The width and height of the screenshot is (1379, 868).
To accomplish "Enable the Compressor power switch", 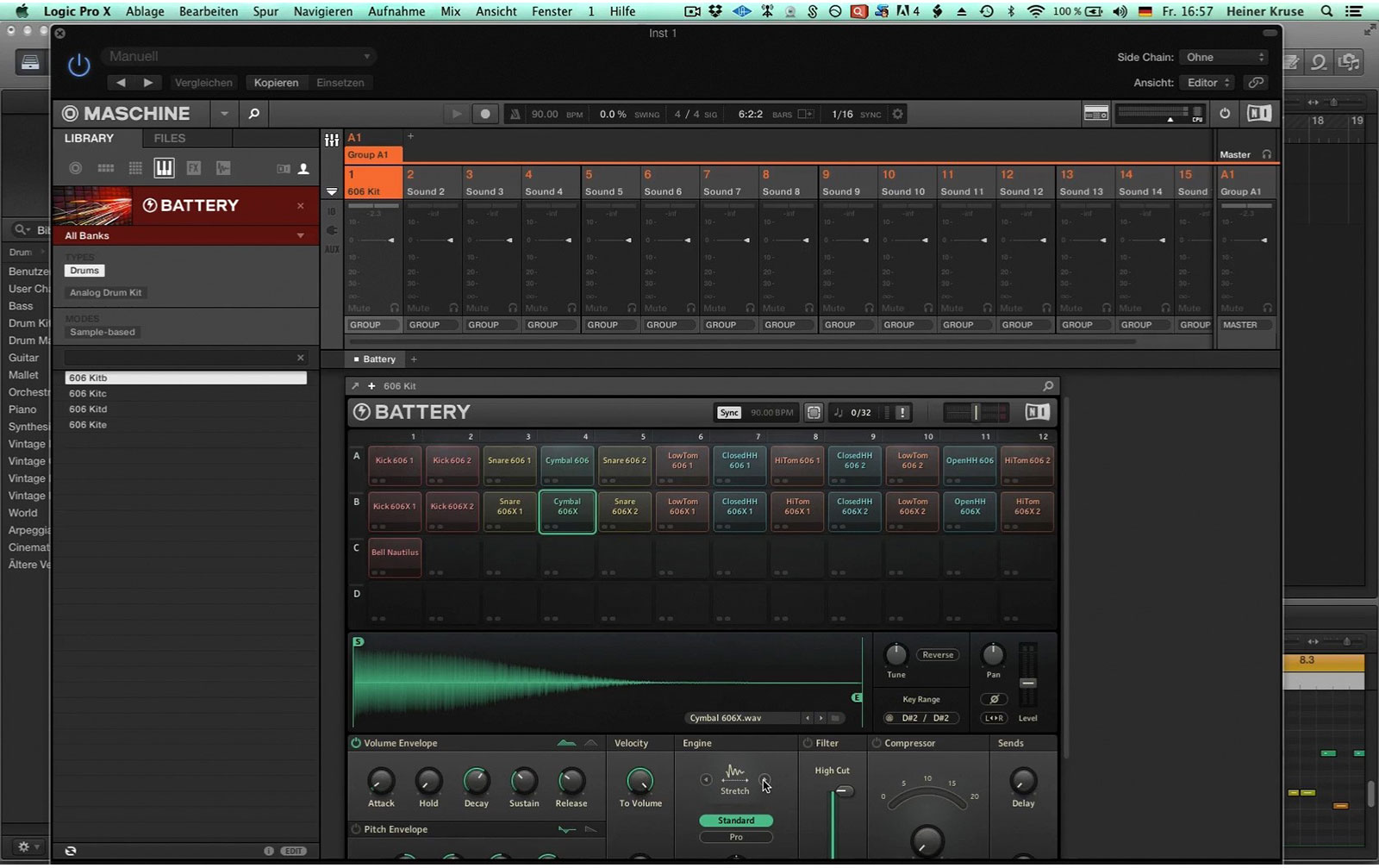I will 877,743.
